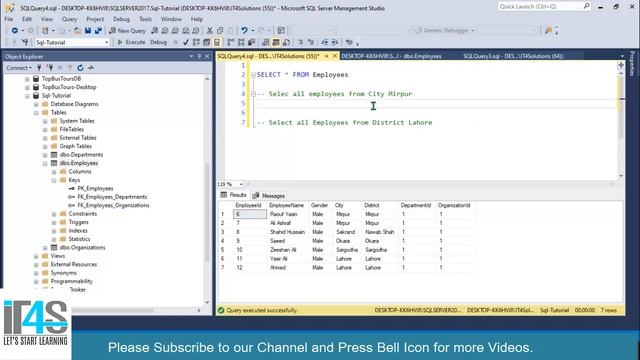Toggle auto-hide pin on Object Explorer
The height and width of the screenshot is (360, 640).
pyautogui.click(x=200, y=56)
